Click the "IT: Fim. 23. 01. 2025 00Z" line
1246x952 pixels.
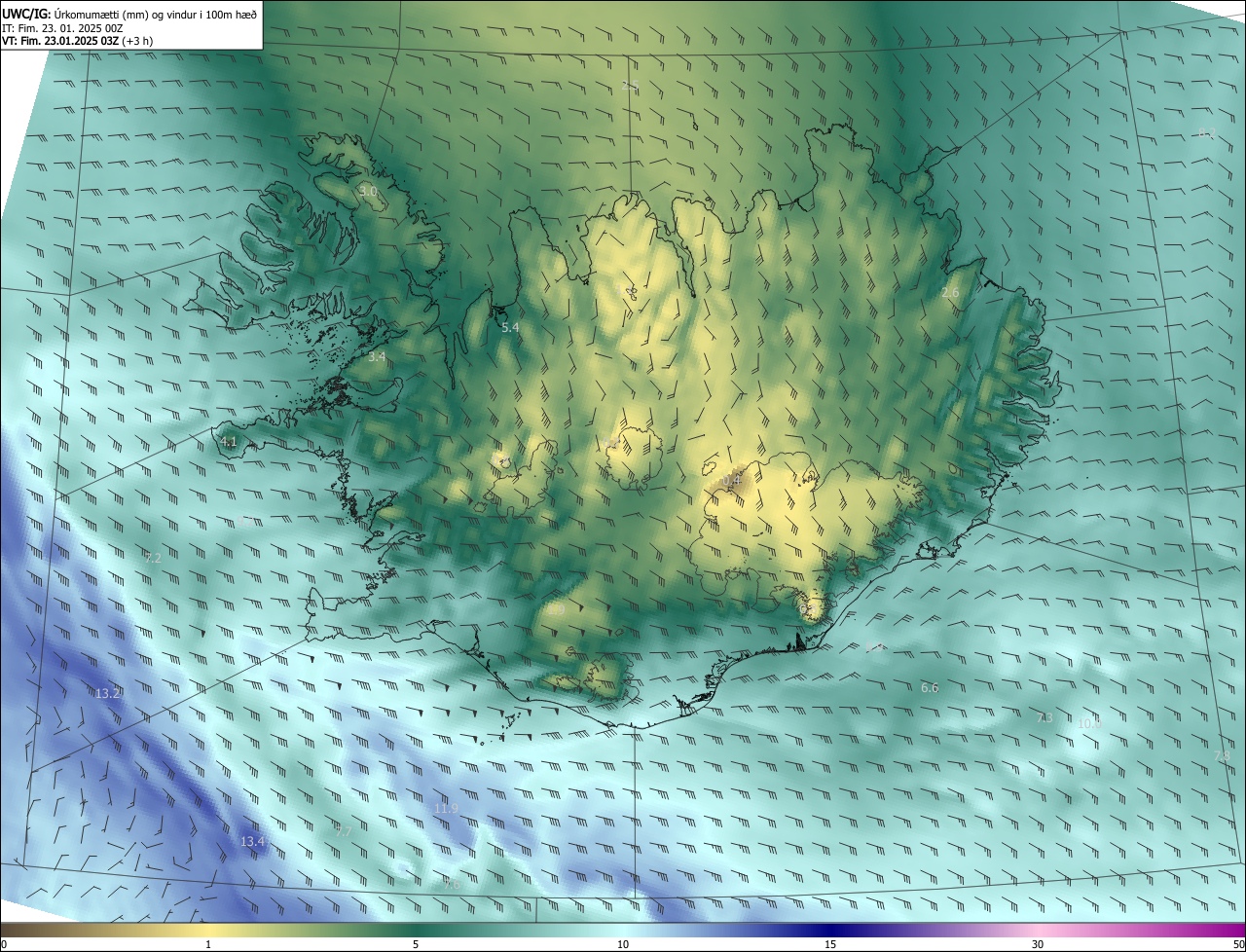pyautogui.click(x=64, y=28)
